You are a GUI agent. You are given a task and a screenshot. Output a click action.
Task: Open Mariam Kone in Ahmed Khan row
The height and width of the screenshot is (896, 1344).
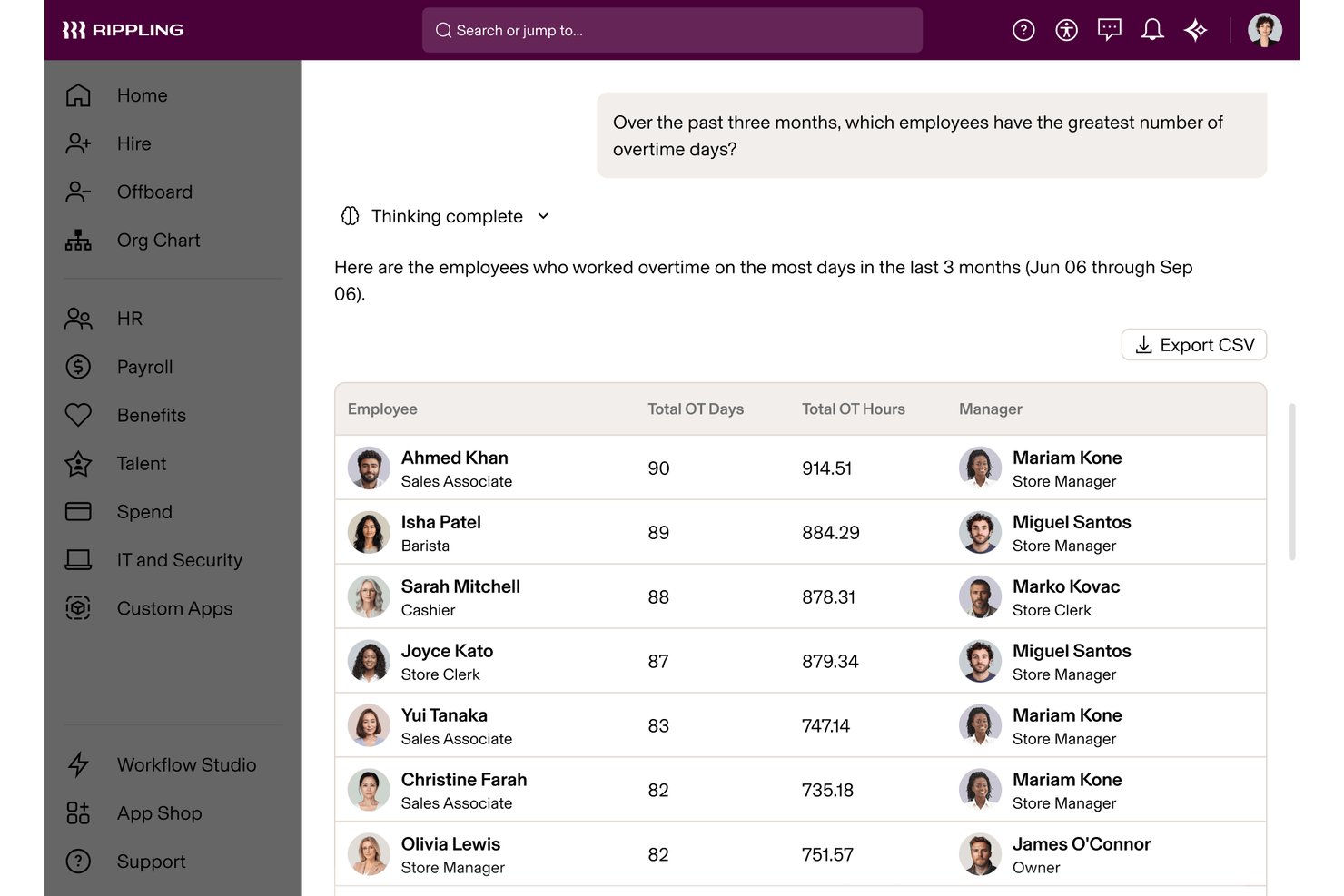click(1067, 458)
